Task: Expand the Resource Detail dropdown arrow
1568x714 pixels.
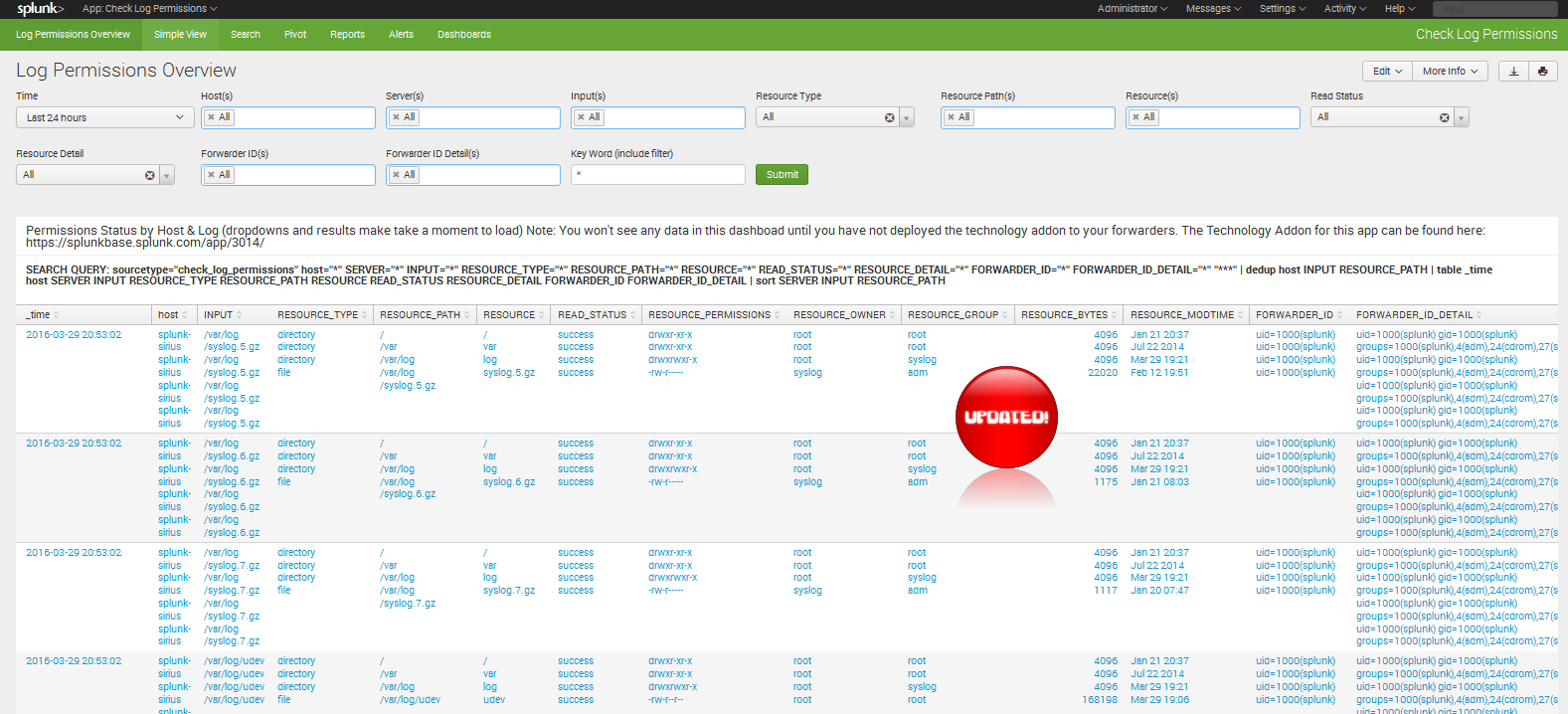Action: tap(167, 175)
